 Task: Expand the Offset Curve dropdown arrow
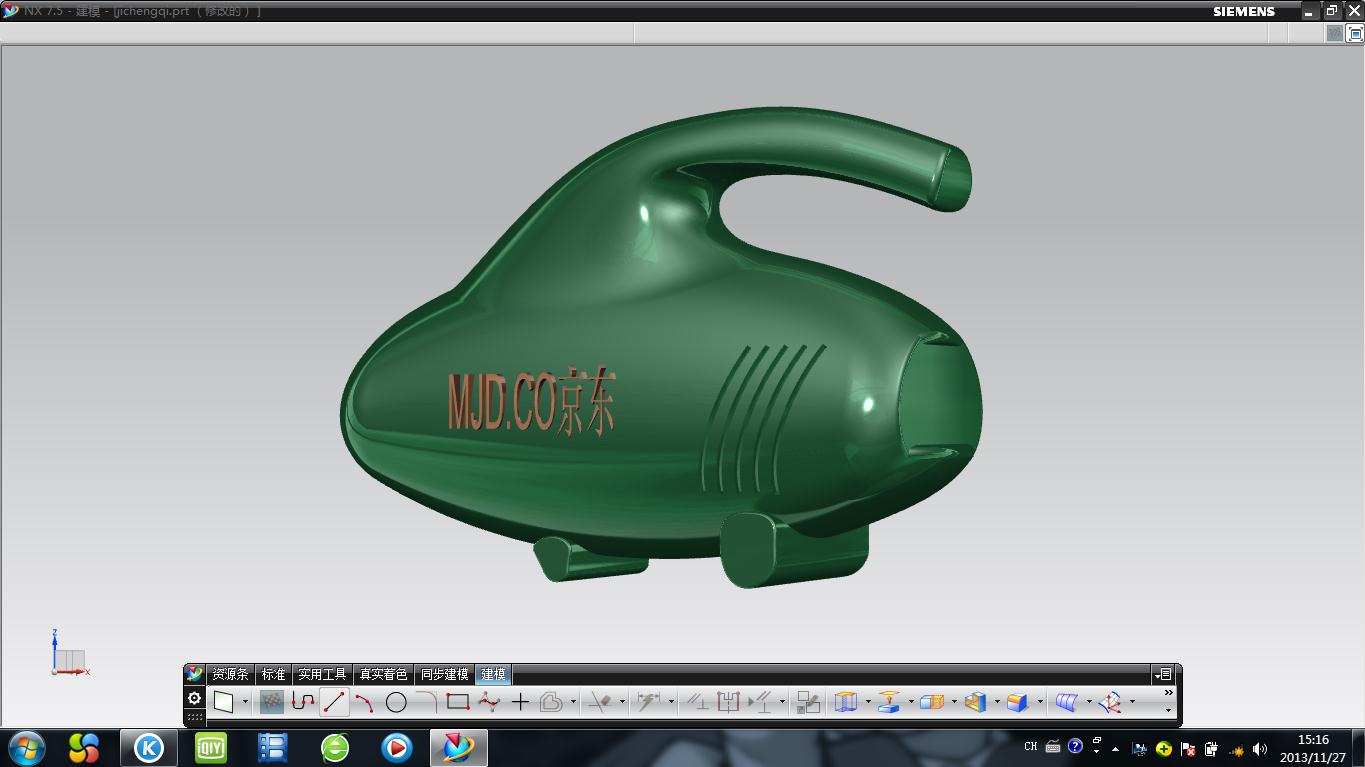pyautogui.click(x=573, y=702)
